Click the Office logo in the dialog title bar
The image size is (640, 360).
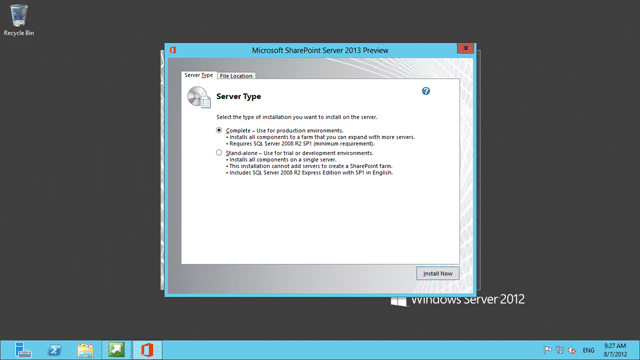click(x=173, y=50)
